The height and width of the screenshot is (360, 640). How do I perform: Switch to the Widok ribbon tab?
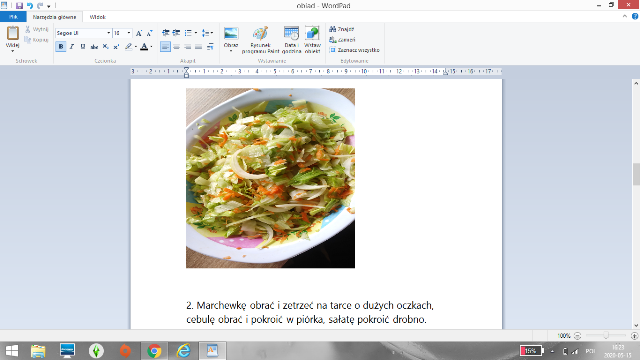(x=98, y=17)
